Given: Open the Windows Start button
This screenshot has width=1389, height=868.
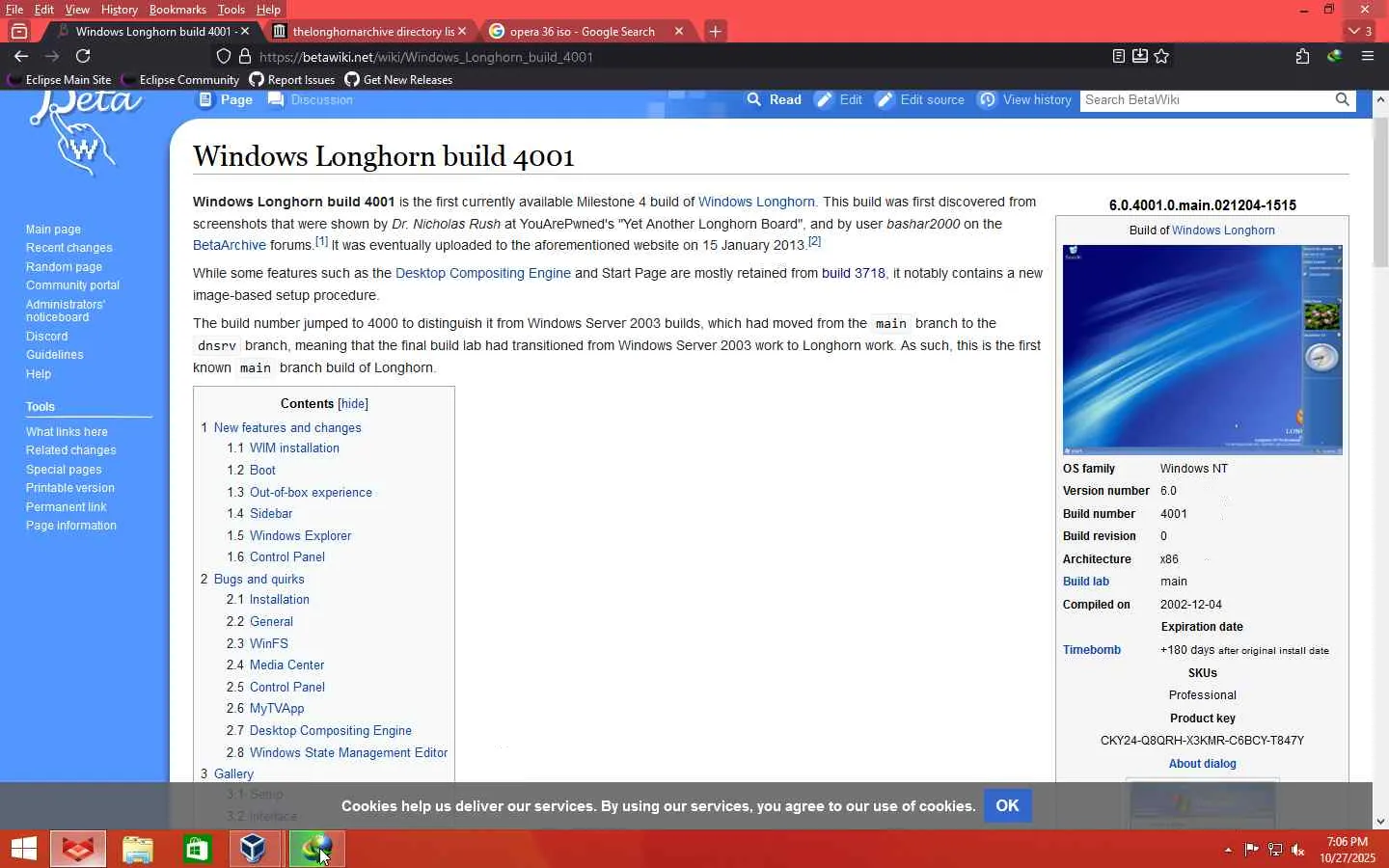Looking at the screenshot, I should pyautogui.click(x=23, y=849).
